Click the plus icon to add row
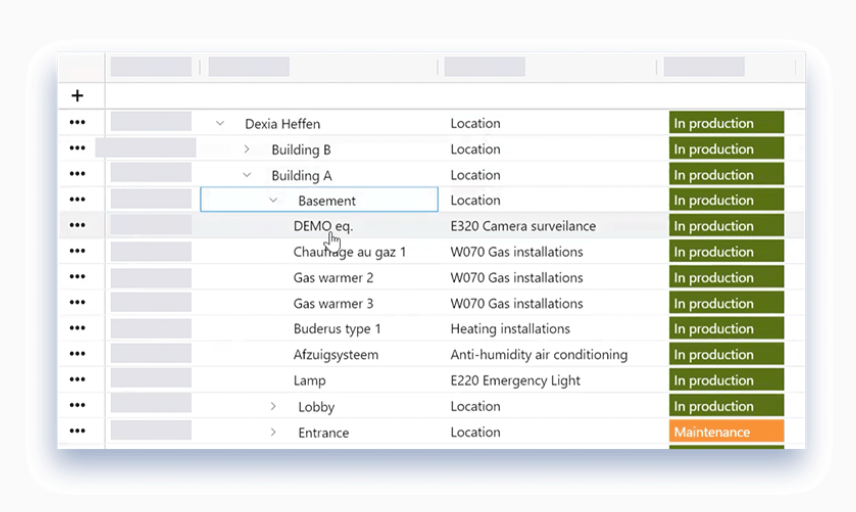This screenshot has width=856, height=512. coord(77,96)
